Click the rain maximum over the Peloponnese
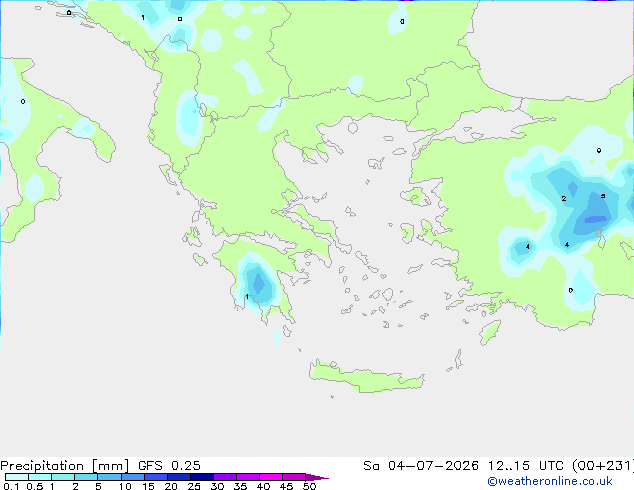Viewport: 634px width, 490px height. pyautogui.click(x=258, y=284)
